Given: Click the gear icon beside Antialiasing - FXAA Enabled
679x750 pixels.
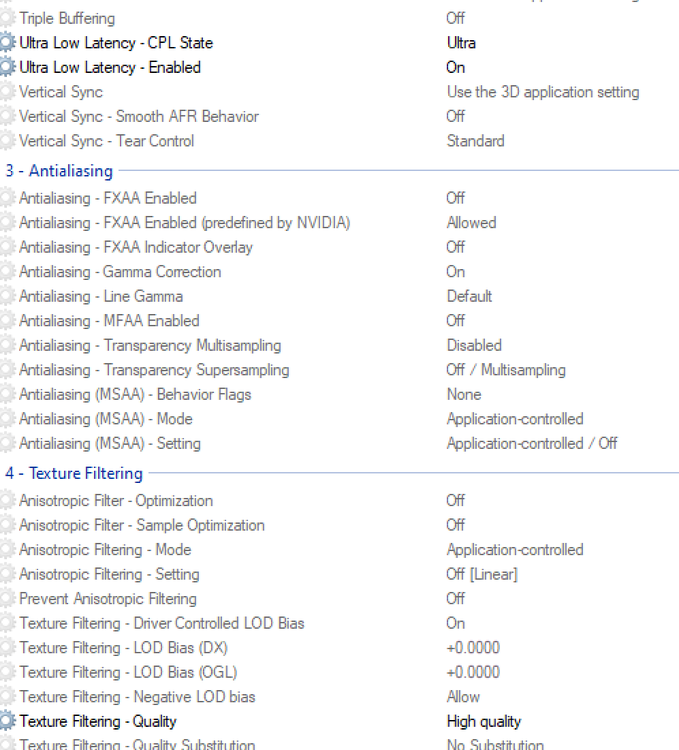Looking at the screenshot, I should tap(8, 198).
